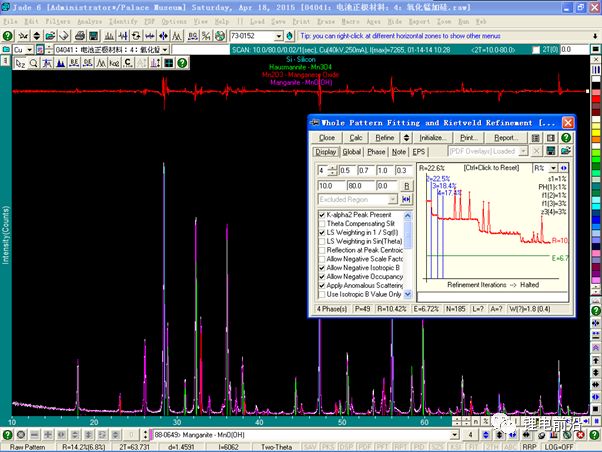Select the red swatch in right color palette
Screen dimensions: 602x452
coord(596,99)
